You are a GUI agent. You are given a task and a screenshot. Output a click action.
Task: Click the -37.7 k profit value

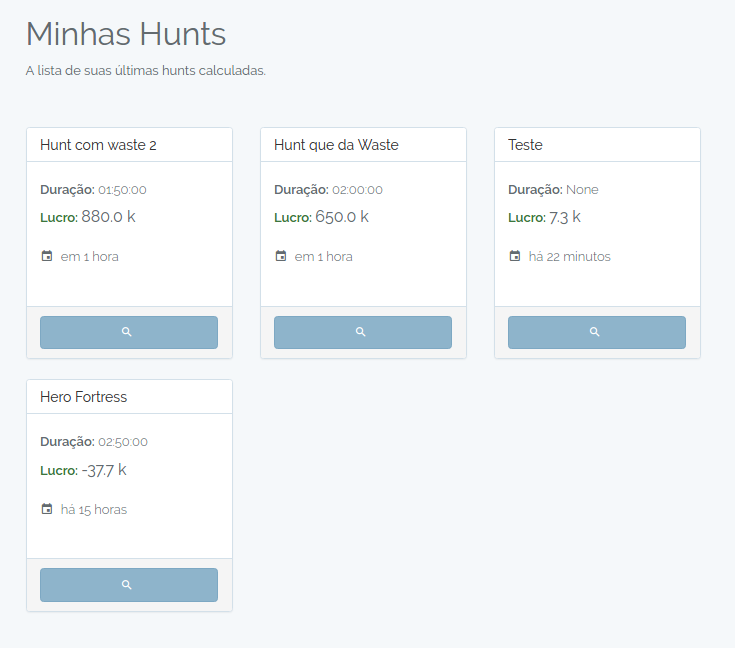104,470
